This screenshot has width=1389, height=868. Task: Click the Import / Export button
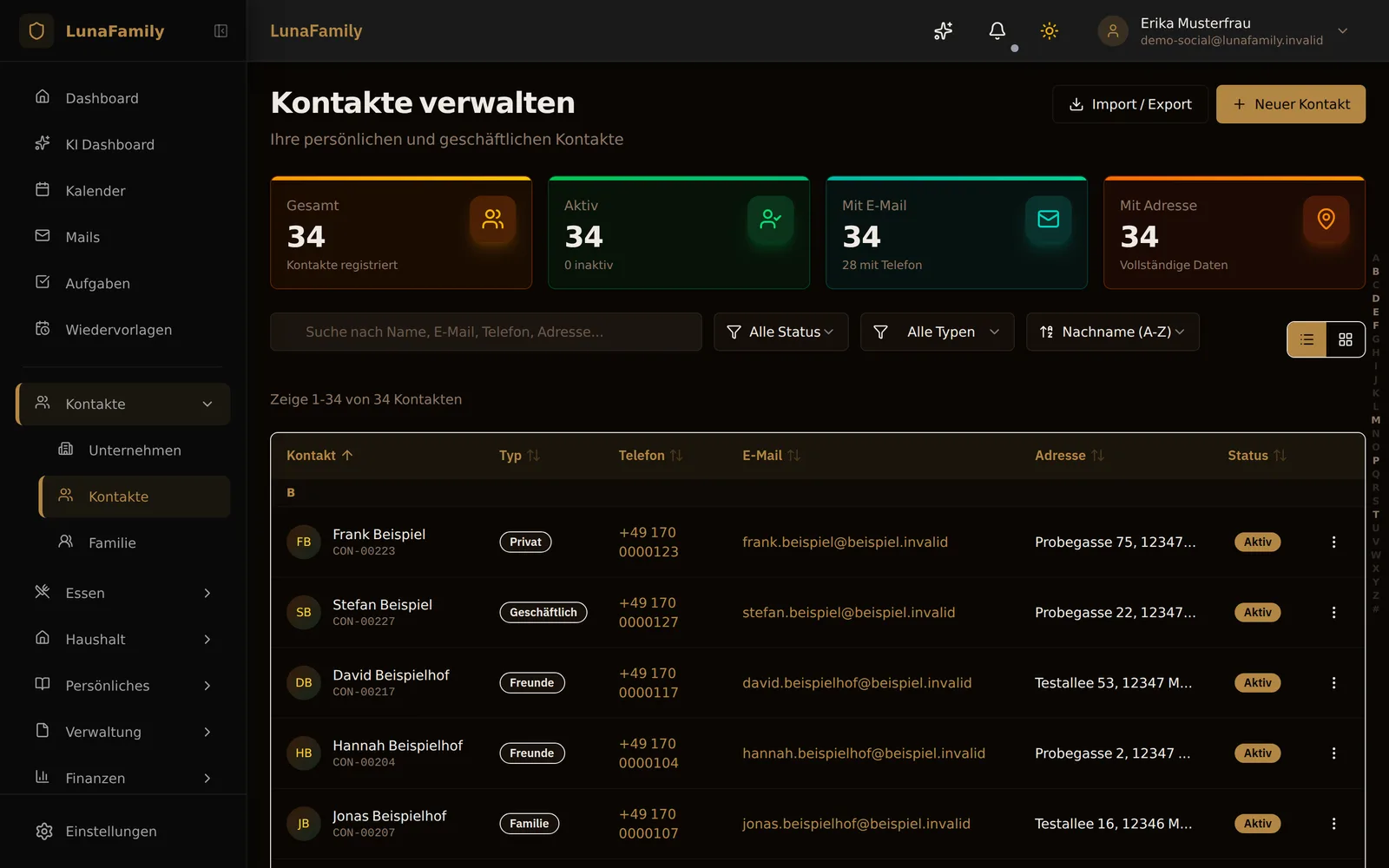[x=1129, y=104]
